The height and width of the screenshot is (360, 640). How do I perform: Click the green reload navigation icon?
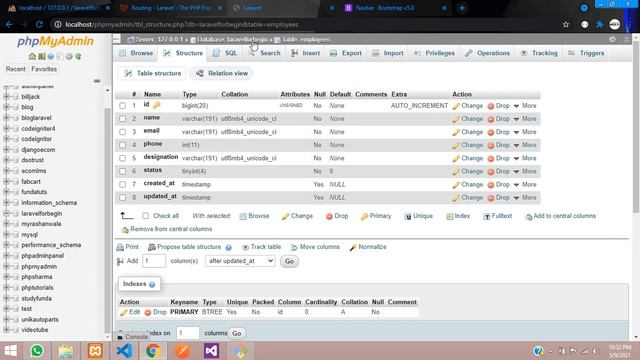click(x=78, y=56)
